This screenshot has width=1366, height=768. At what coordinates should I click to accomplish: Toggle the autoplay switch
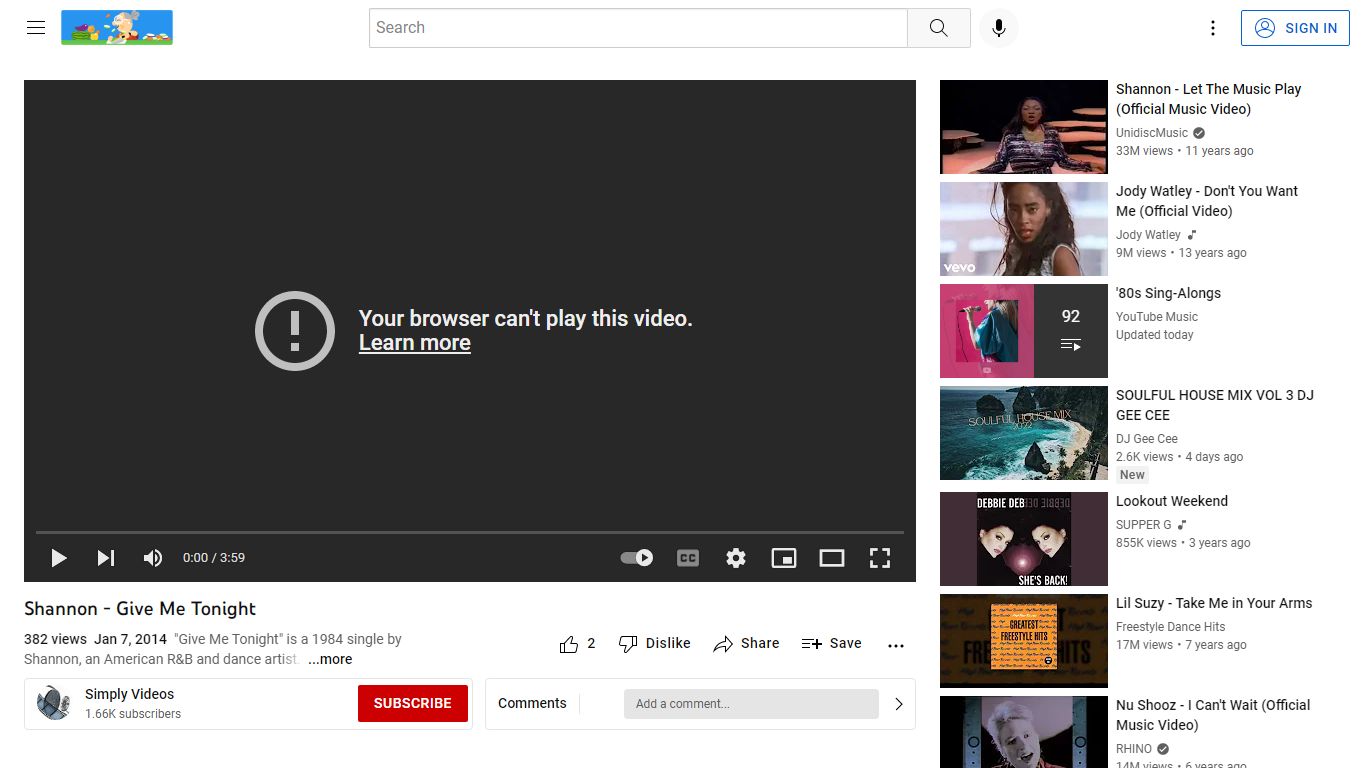[x=637, y=558]
